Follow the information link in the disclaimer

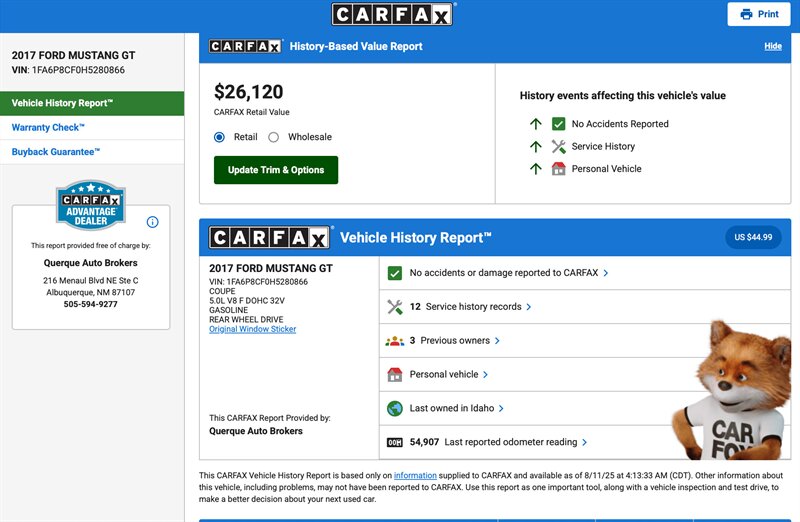415,476
